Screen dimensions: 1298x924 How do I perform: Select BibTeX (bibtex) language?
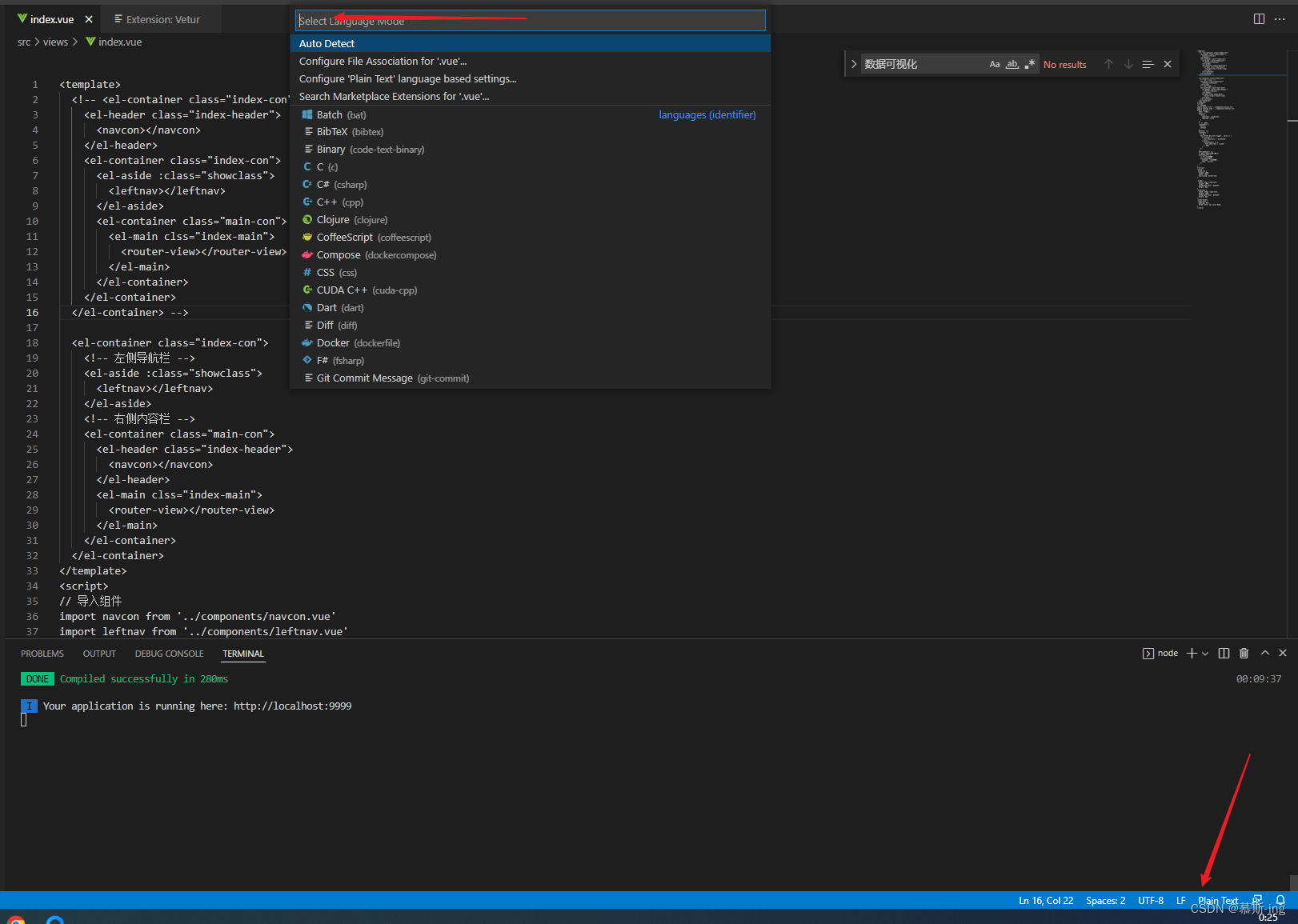[531, 132]
